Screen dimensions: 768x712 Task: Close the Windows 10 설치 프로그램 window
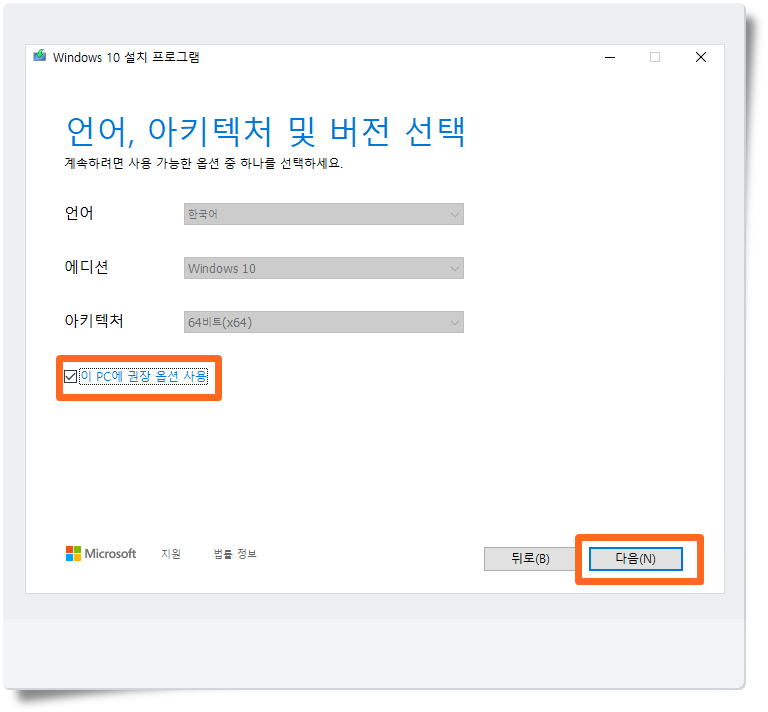pos(701,57)
